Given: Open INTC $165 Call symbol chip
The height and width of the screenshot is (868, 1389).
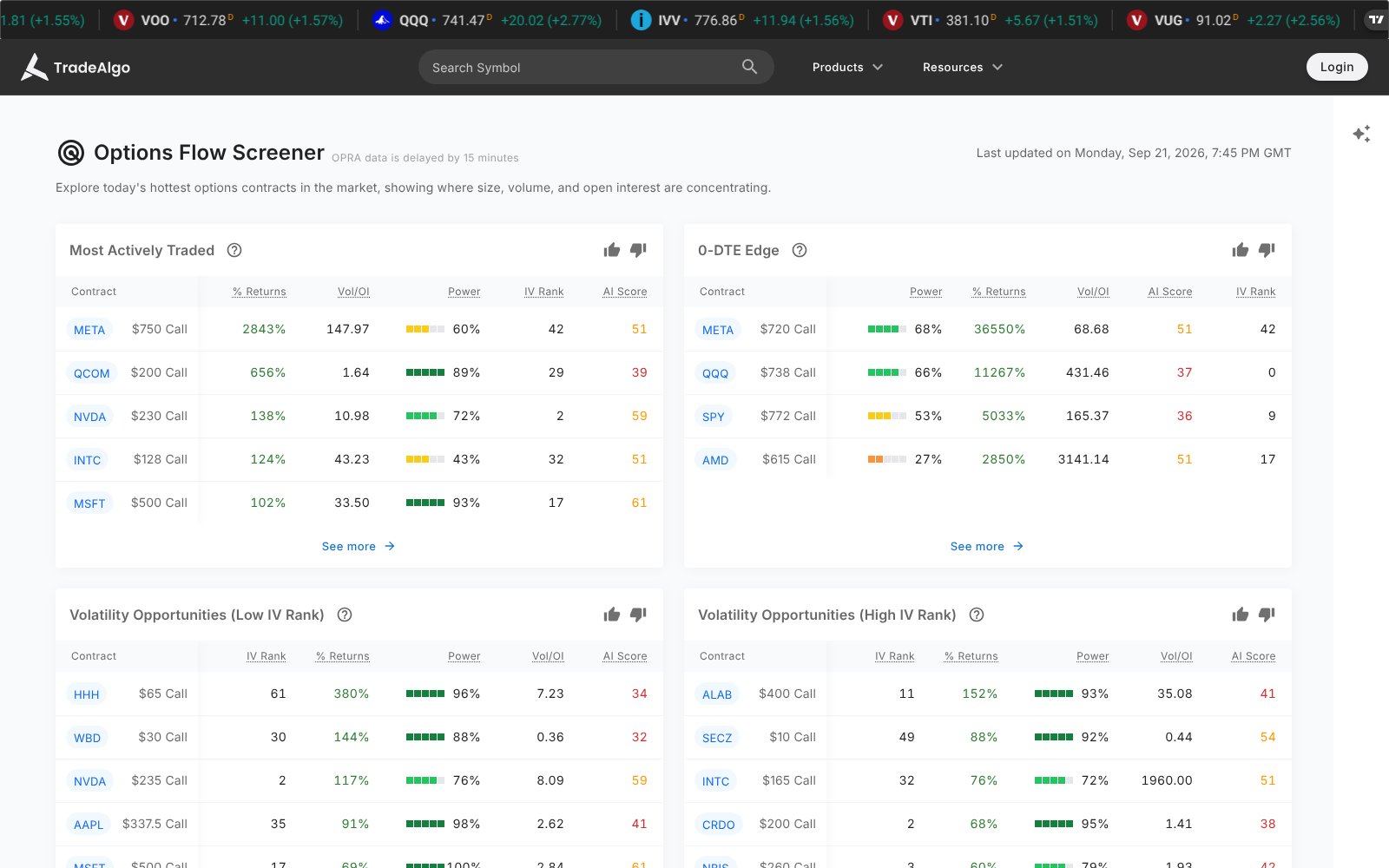Looking at the screenshot, I should (715, 781).
